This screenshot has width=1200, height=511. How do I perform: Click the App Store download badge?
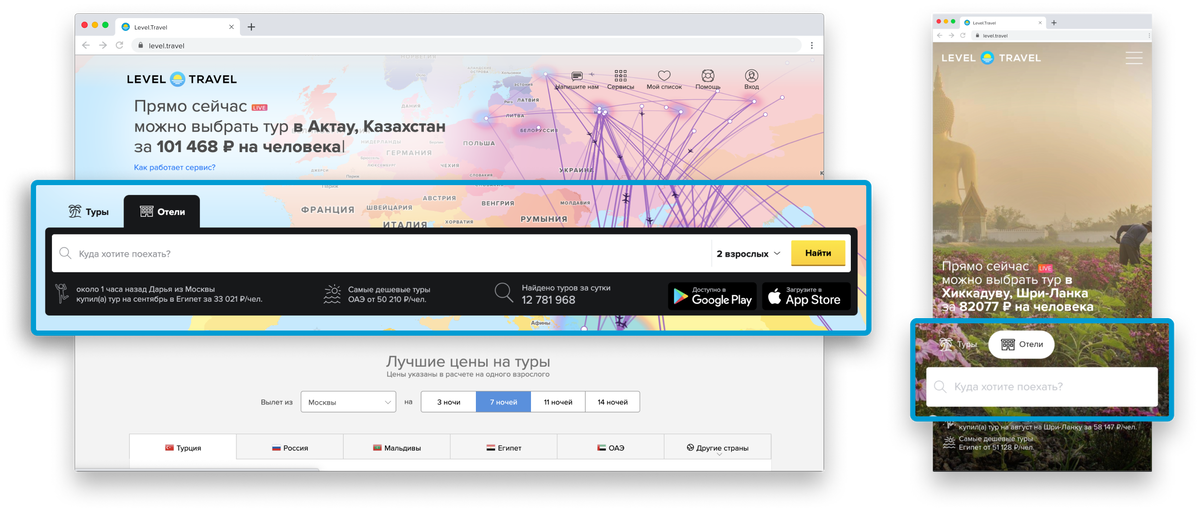[806, 296]
